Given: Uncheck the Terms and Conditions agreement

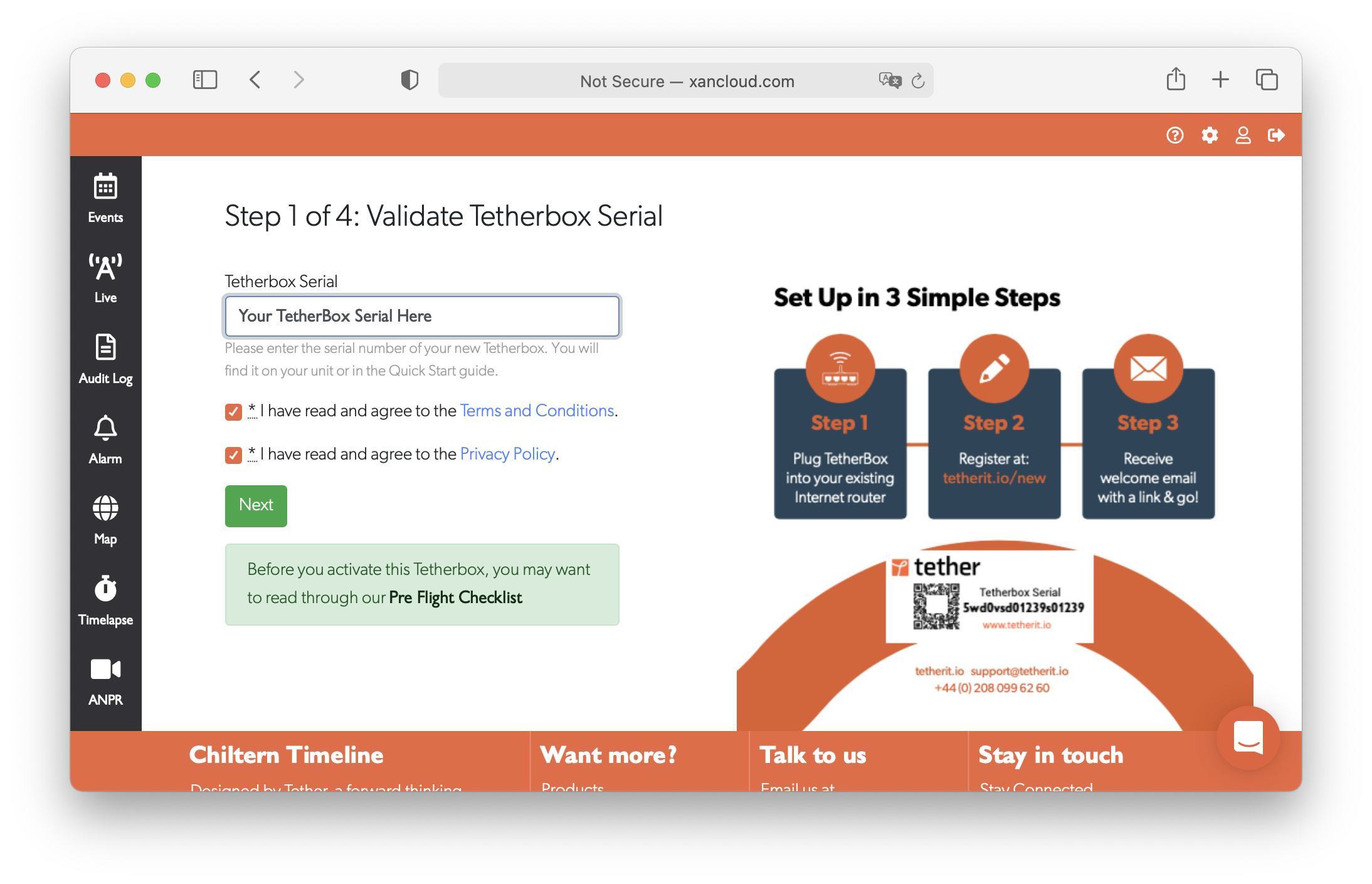Looking at the screenshot, I should pos(233,412).
